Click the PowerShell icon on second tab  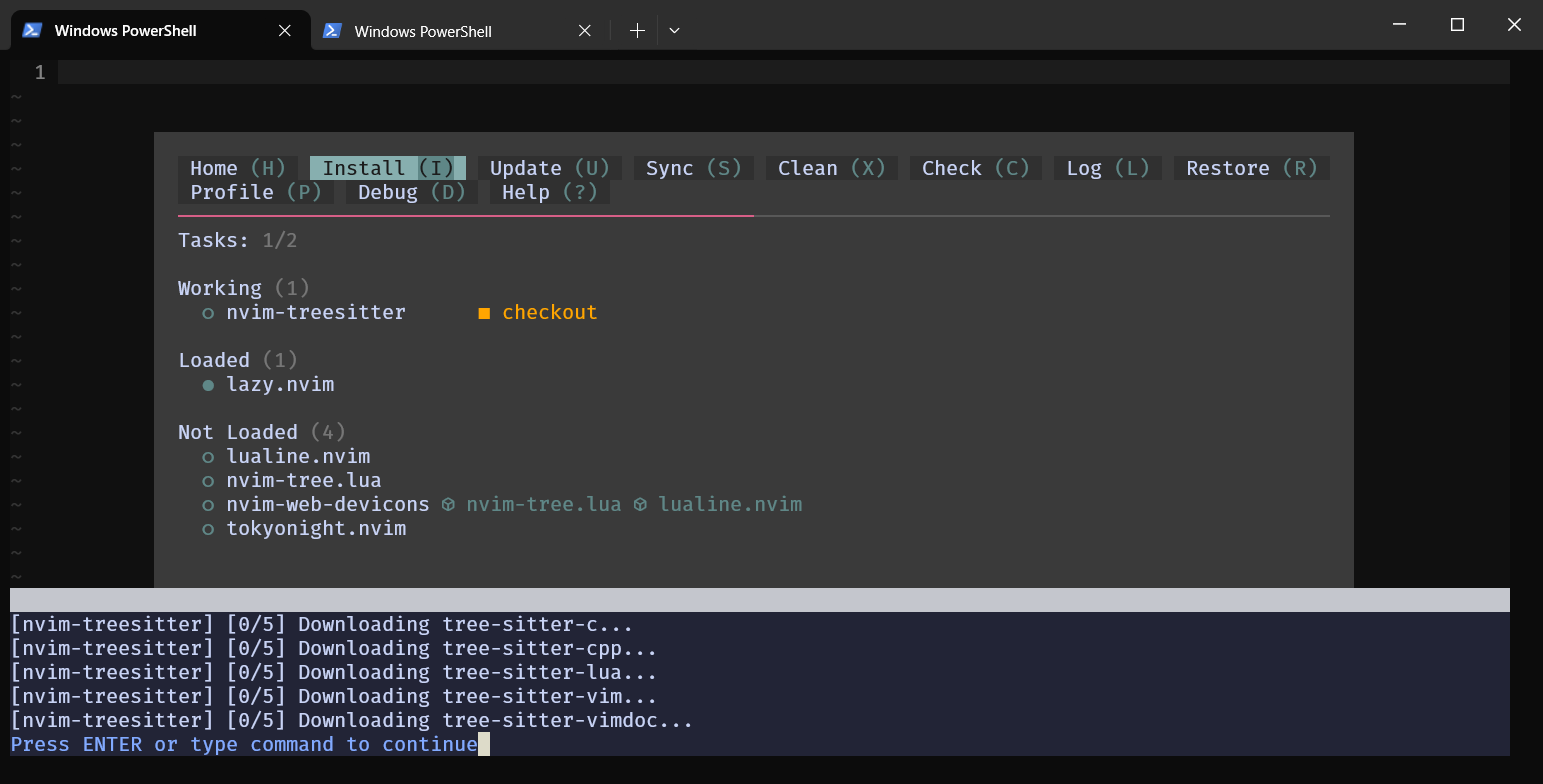click(333, 31)
